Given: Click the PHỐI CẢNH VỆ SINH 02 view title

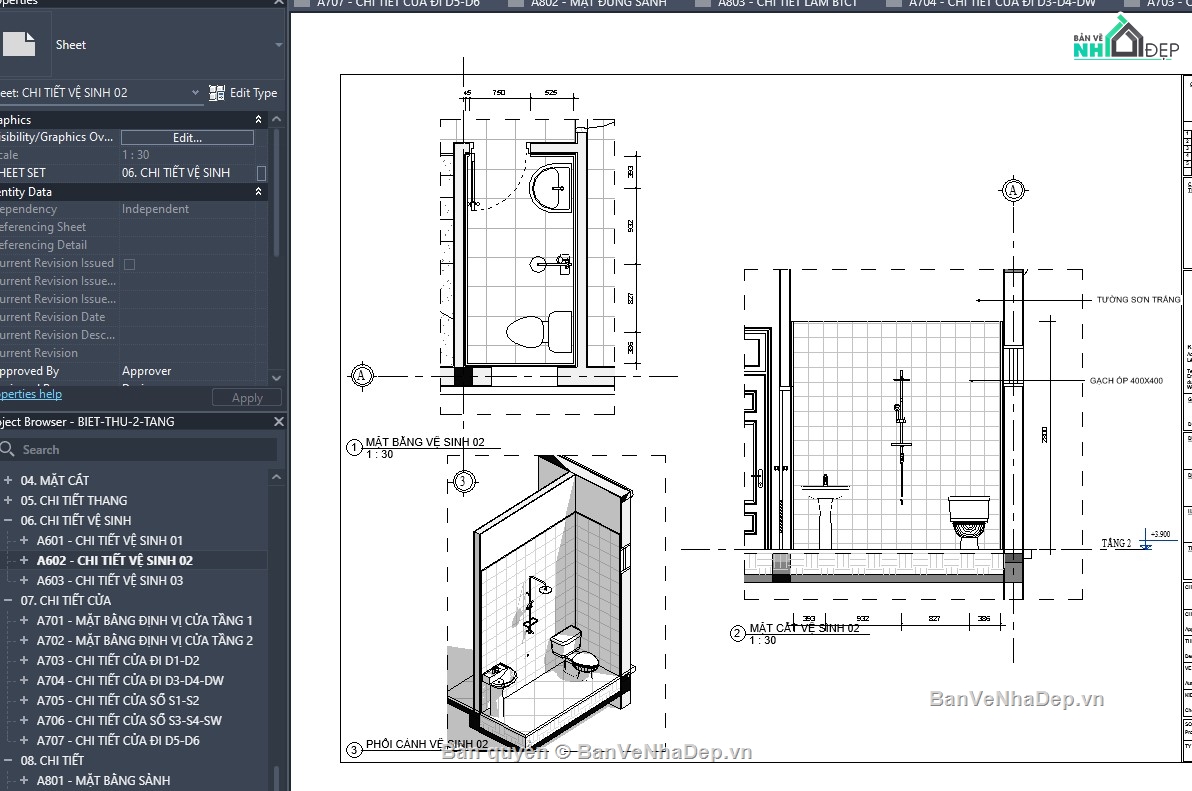Looking at the screenshot, I should (x=427, y=744).
